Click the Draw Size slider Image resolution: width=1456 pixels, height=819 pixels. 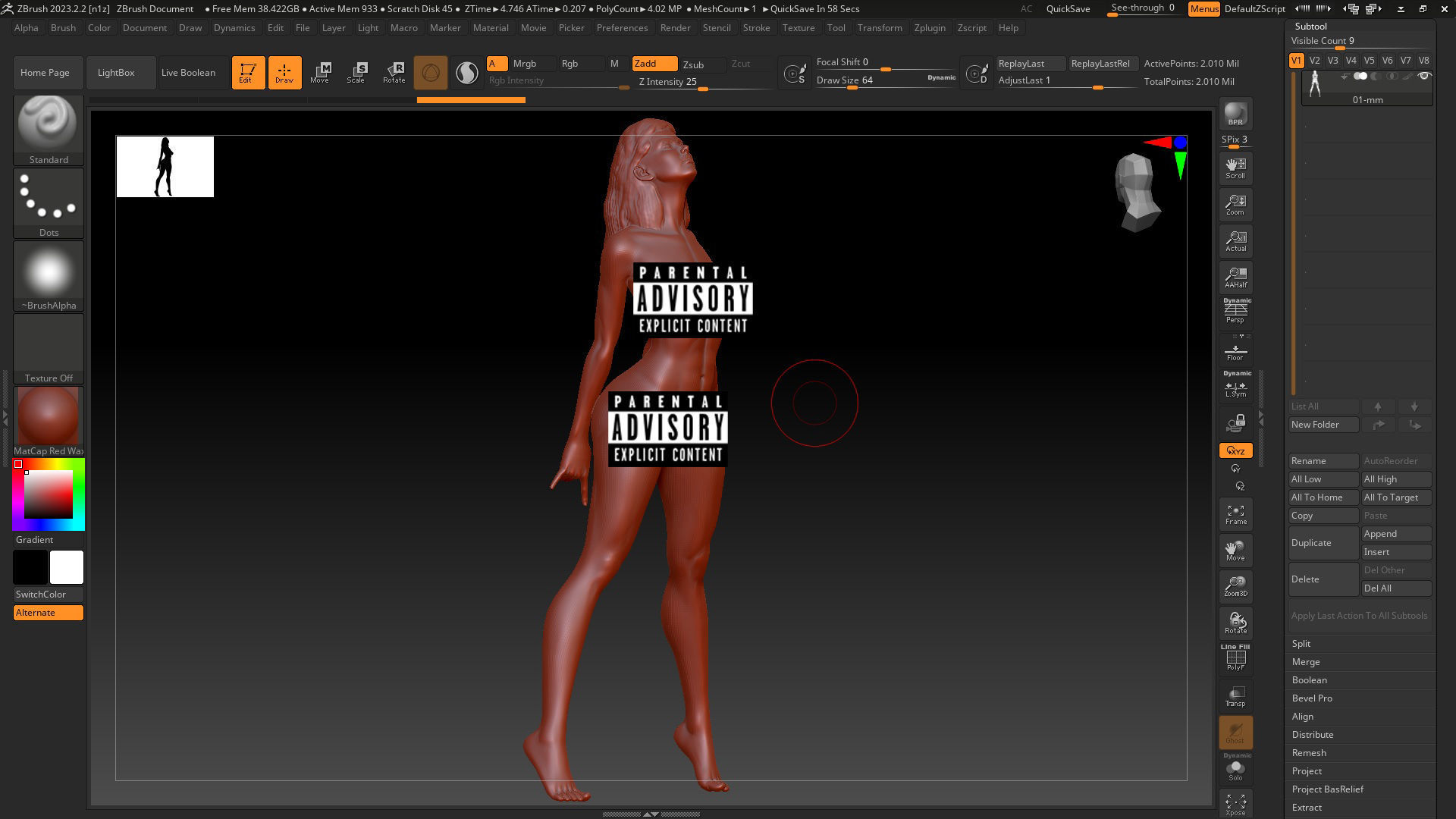[886, 80]
